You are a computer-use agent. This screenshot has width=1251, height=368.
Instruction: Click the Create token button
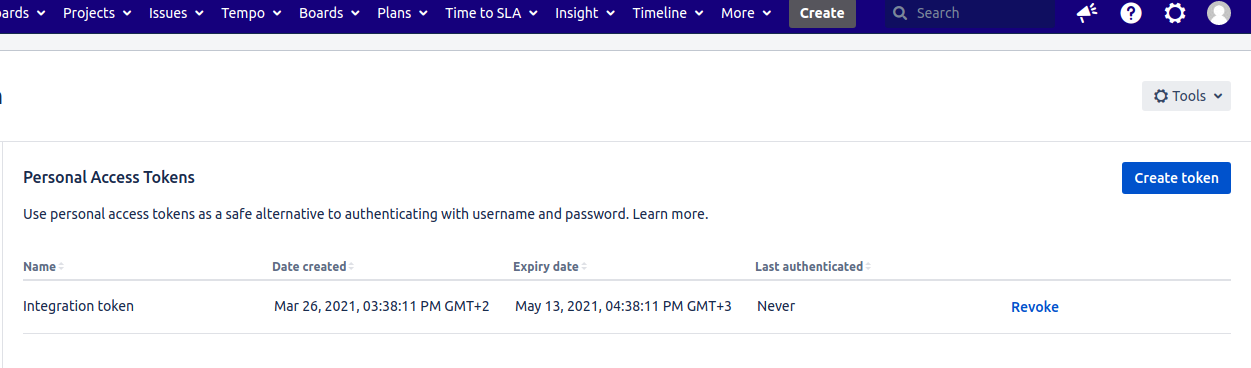1176,178
